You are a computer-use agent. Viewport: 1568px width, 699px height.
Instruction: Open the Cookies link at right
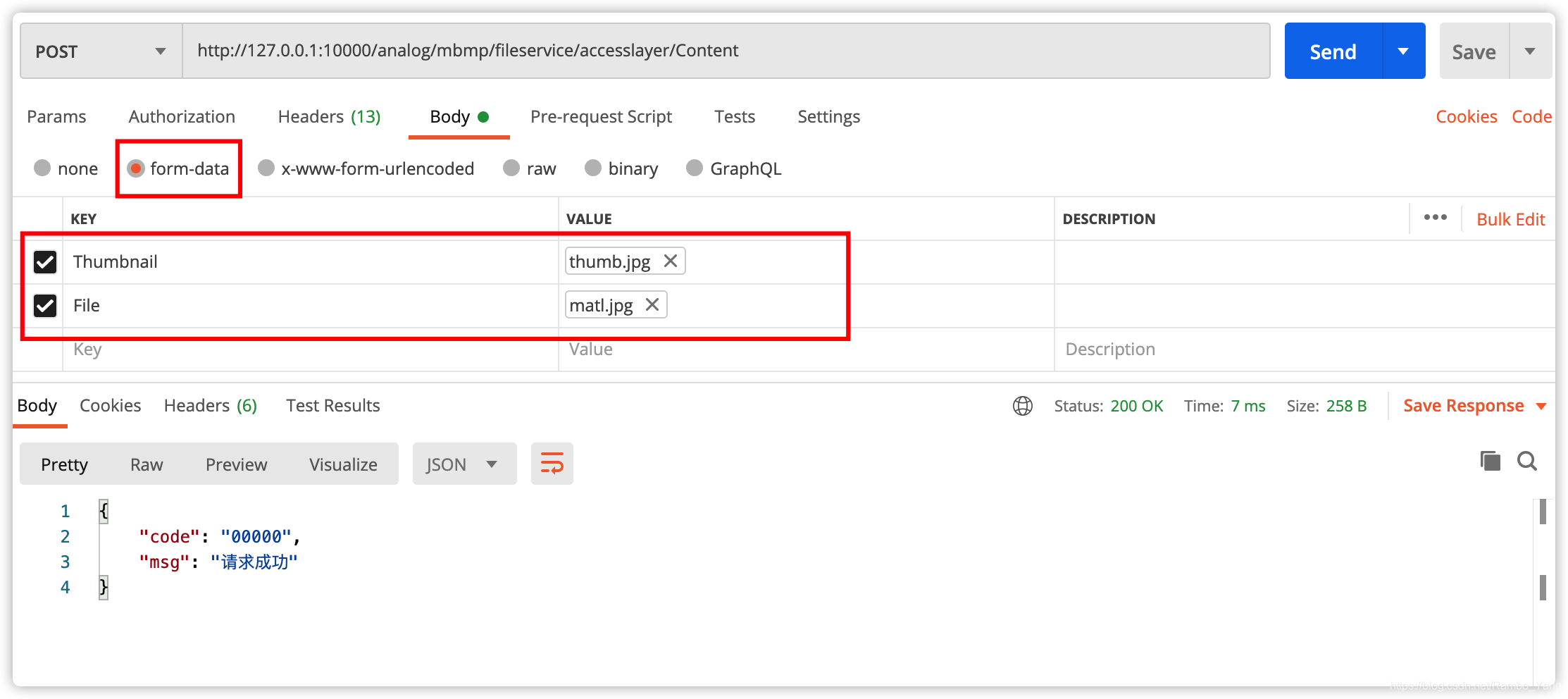(x=1466, y=116)
